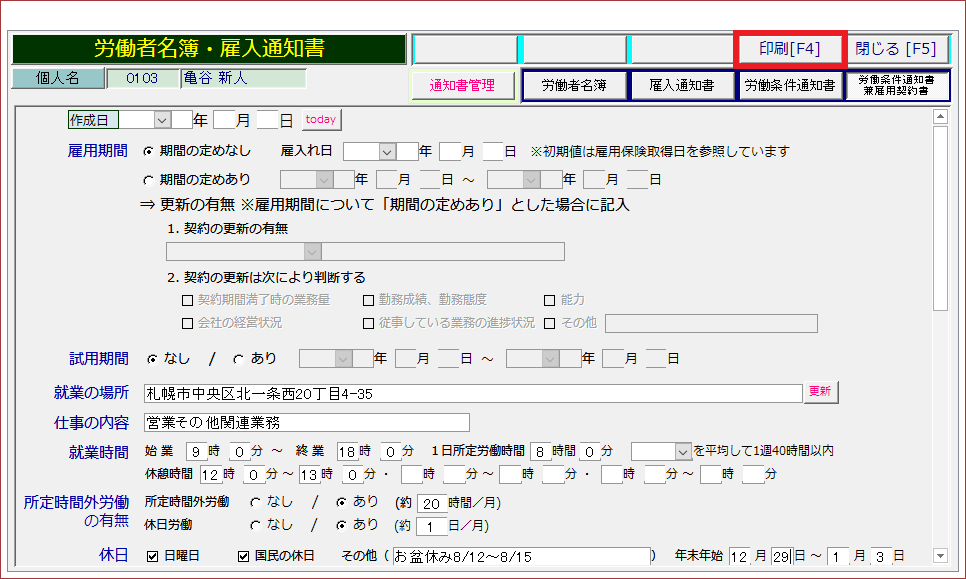Switch to the 雇入通知書 tab
The image size is (966, 579).
click(x=681, y=86)
